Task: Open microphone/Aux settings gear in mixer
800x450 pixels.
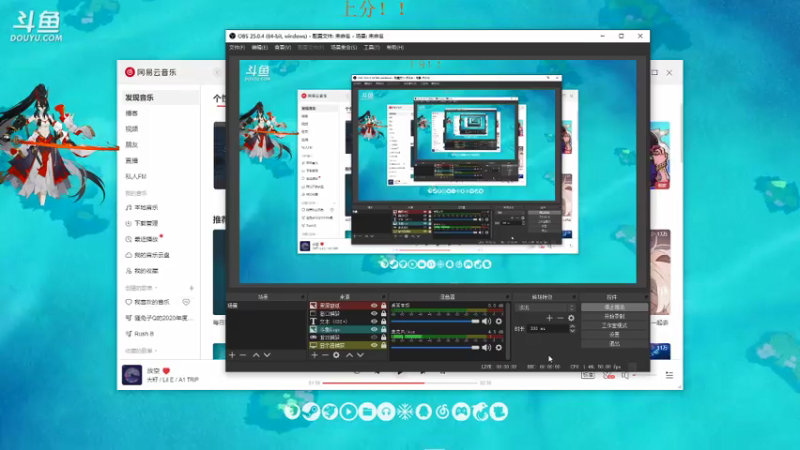Action: (x=499, y=347)
